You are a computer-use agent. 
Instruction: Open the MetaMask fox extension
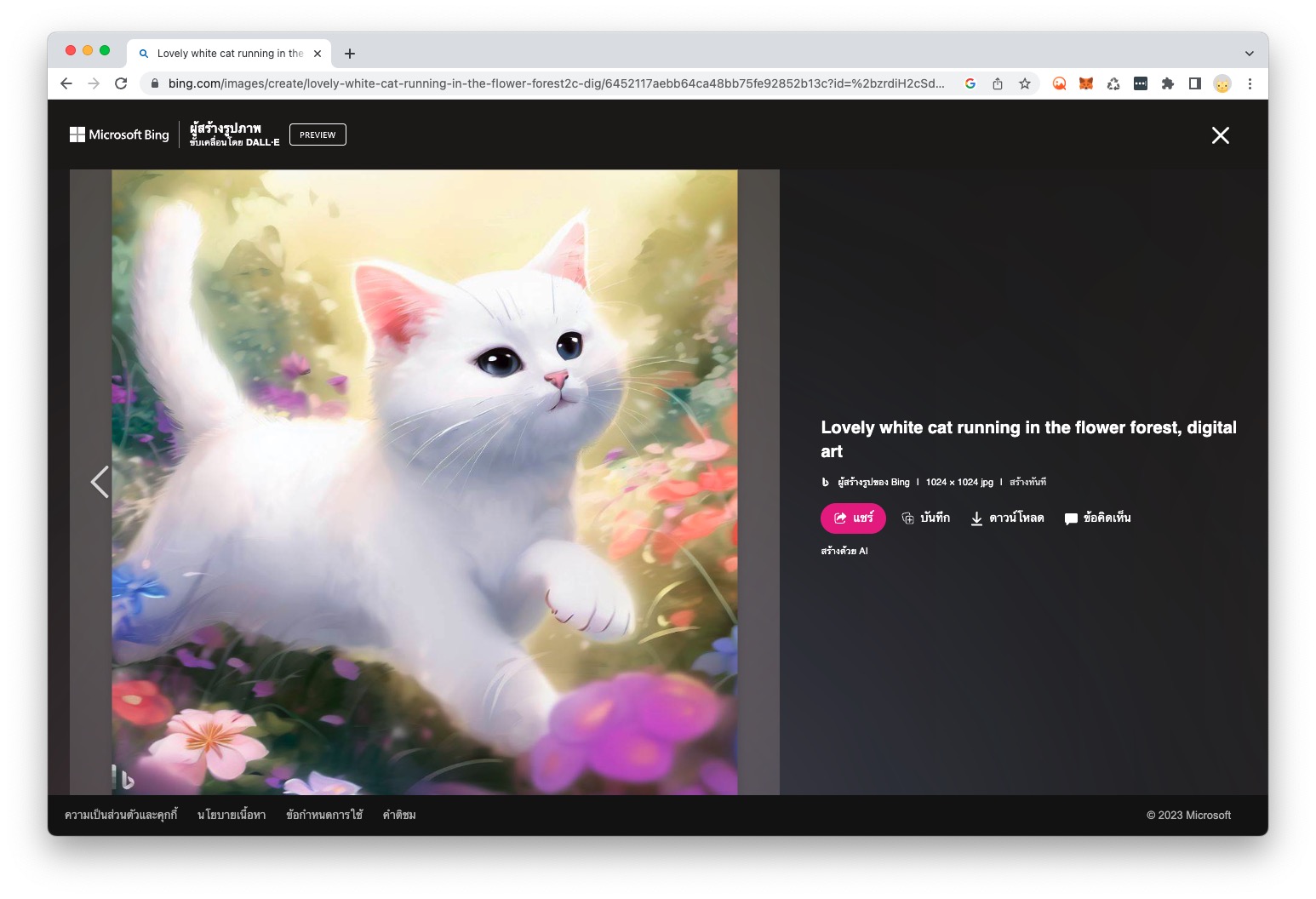tap(1086, 83)
